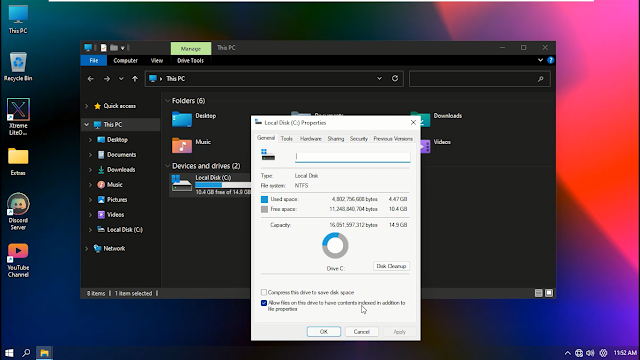Click the drive label input field
This screenshot has width=640, height=360.
coord(353,157)
